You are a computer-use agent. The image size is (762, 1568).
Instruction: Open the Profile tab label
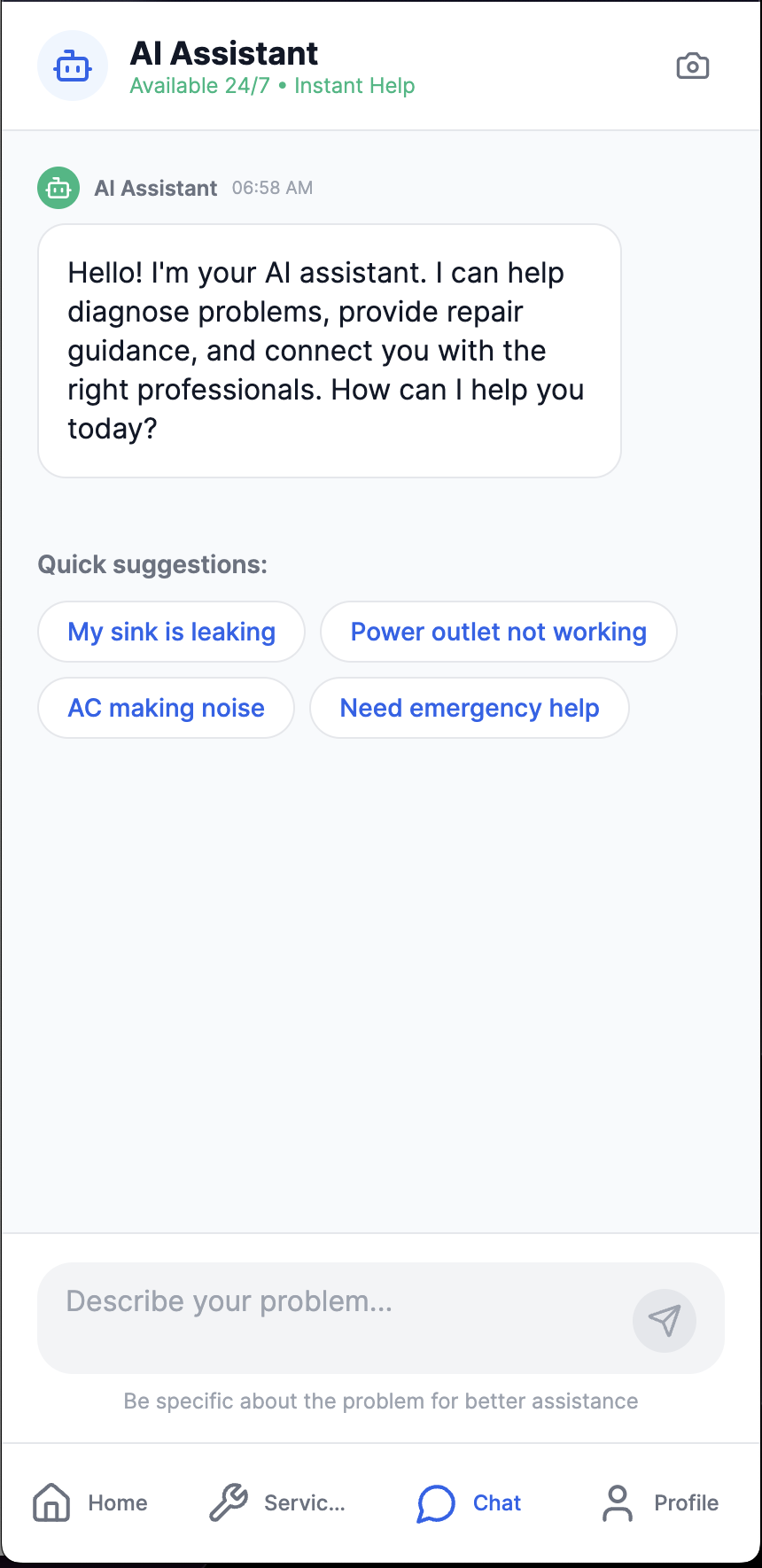point(687,1502)
